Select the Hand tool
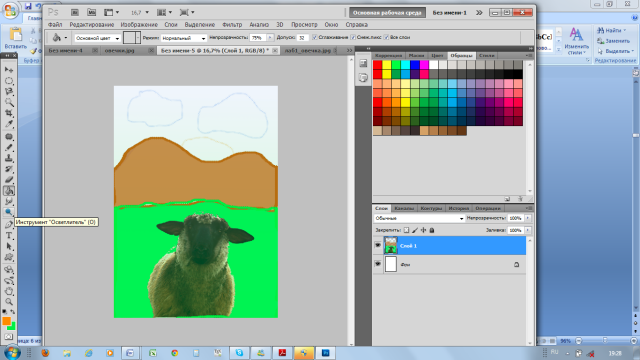The width and height of the screenshot is (640, 360). click(x=9, y=291)
